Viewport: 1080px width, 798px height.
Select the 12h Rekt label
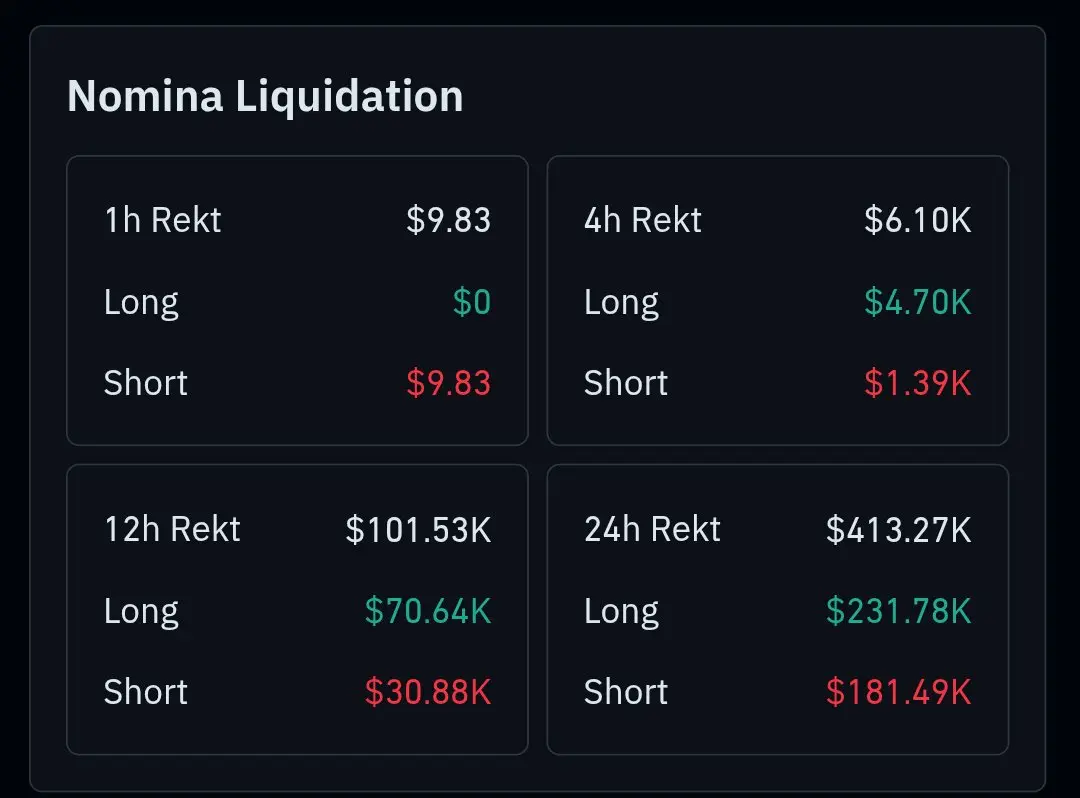pyautogui.click(x=172, y=529)
